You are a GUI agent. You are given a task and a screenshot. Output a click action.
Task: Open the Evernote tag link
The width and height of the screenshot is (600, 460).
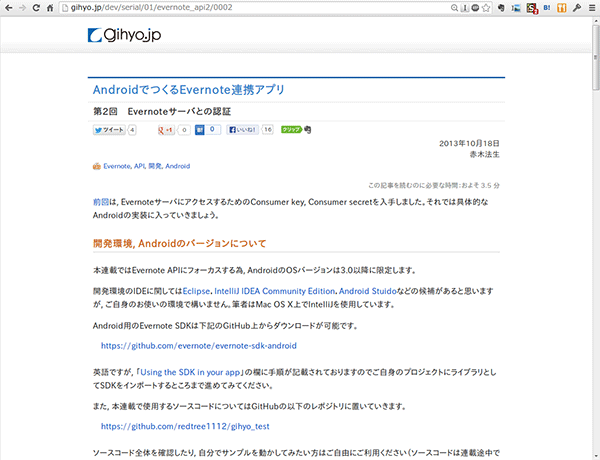[117, 166]
